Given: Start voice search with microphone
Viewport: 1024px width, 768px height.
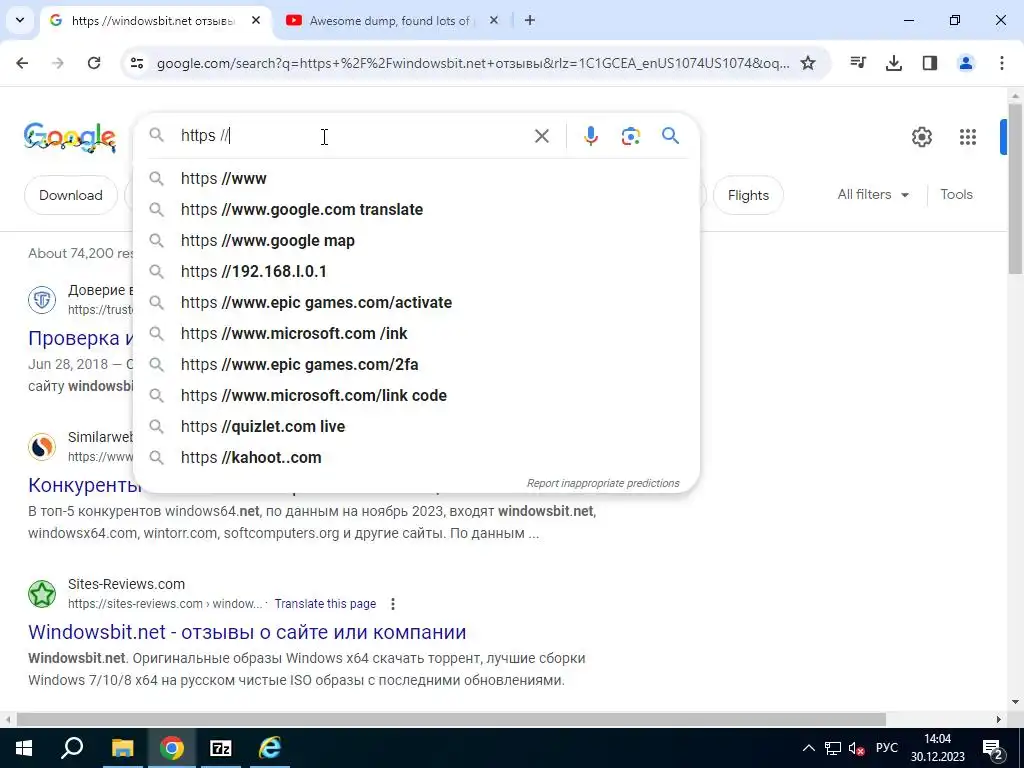Looking at the screenshot, I should 590,136.
